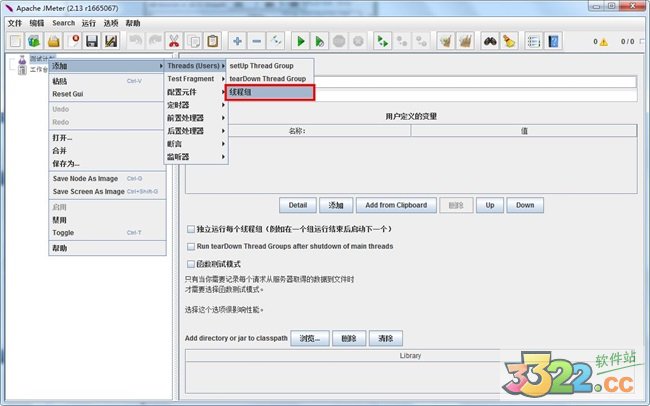Click the Open file folder icon
Viewport: 650px width, 406px height.
54,41
